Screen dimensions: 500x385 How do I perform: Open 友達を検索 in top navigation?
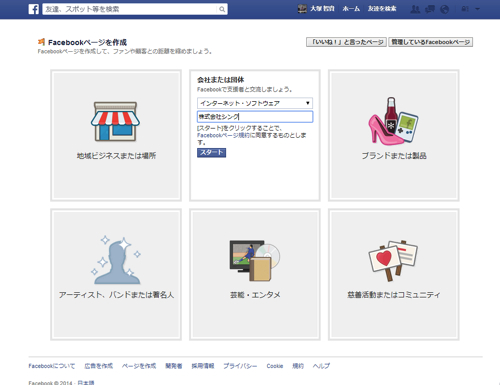(382, 9)
